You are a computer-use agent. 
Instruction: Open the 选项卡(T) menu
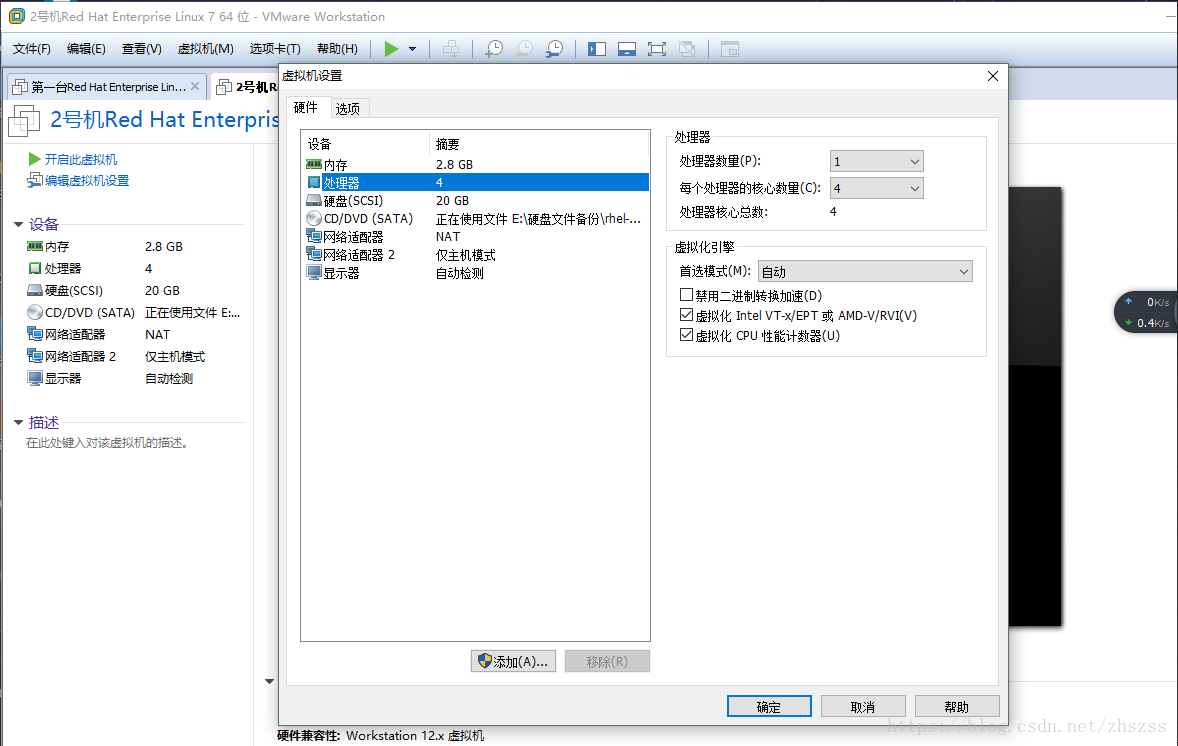point(275,49)
